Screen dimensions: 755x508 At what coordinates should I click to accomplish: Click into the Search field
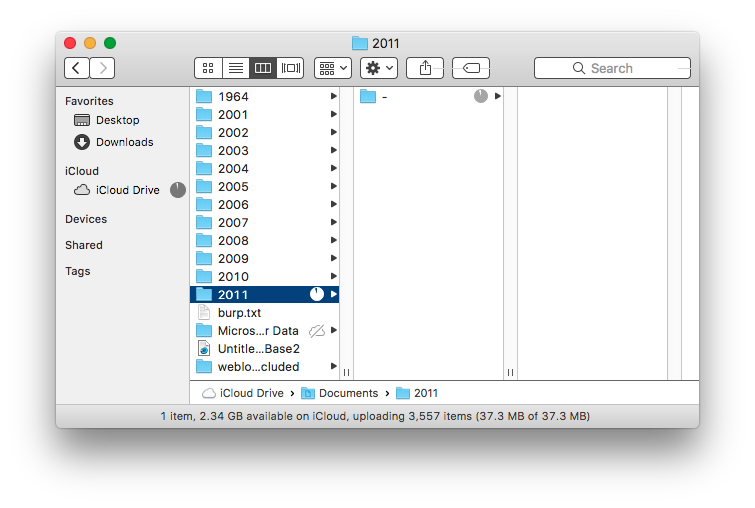coord(612,68)
